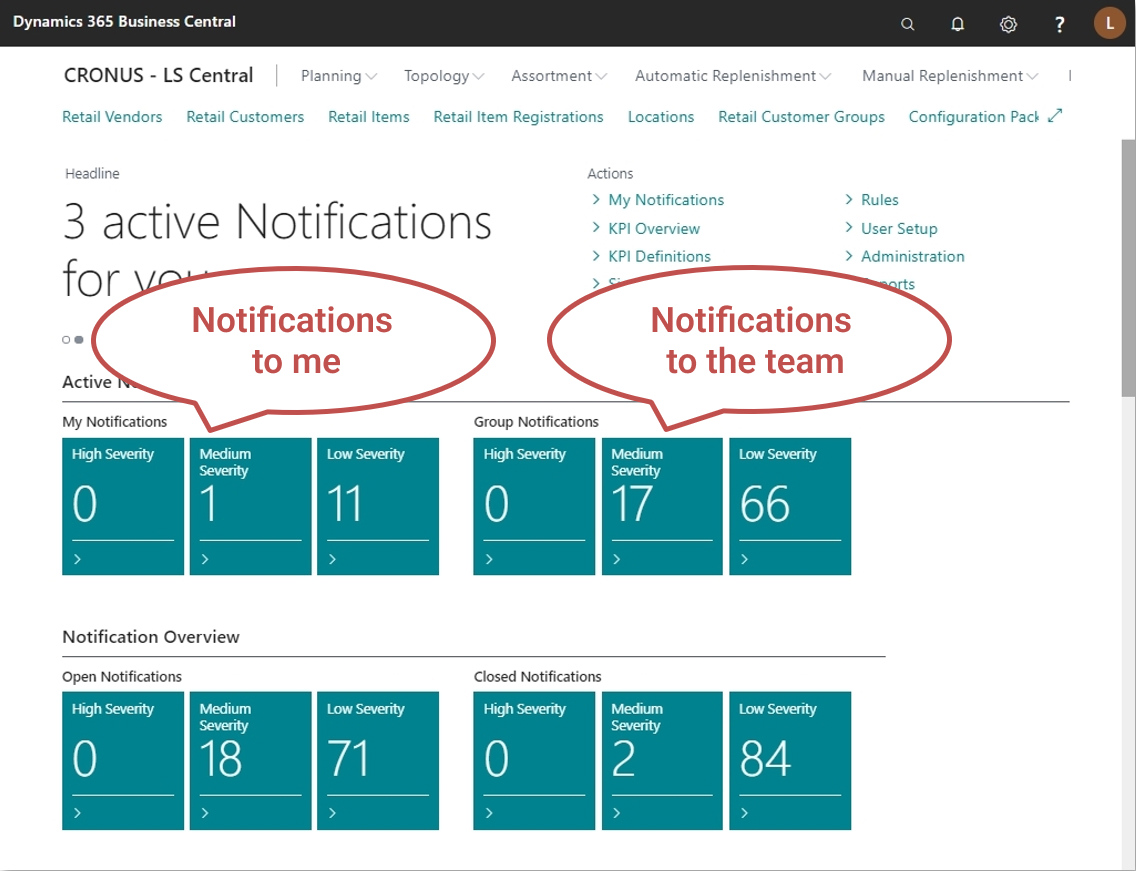
Task: Open Closed Notifications Low Severity count 84
Action: pos(765,759)
